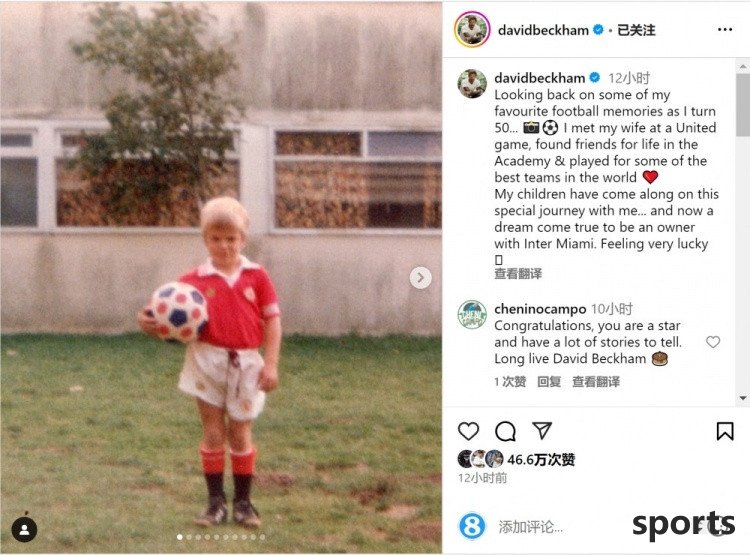
Task: Click 查看翻译 under Beckham's caption
Action: [x=518, y=274]
